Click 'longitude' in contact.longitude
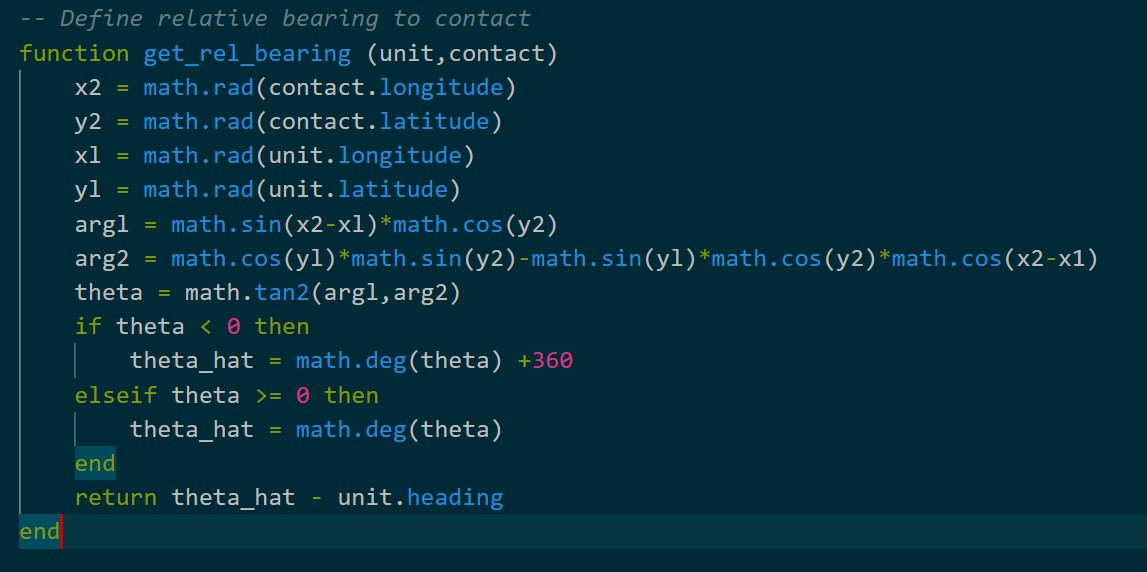Screen dimensions: 1147x572 pos(440,88)
